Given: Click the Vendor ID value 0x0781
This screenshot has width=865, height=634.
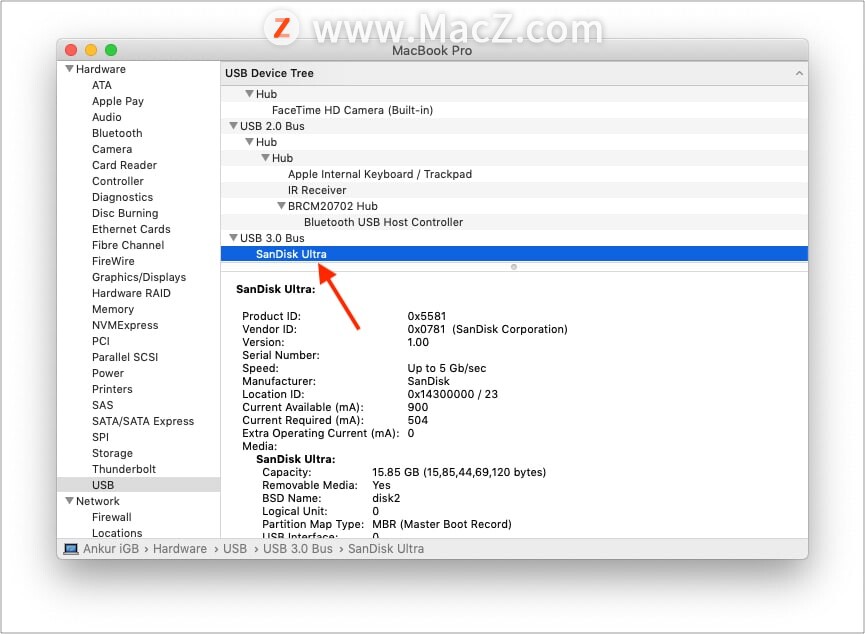Looking at the screenshot, I should coord(426,329).
